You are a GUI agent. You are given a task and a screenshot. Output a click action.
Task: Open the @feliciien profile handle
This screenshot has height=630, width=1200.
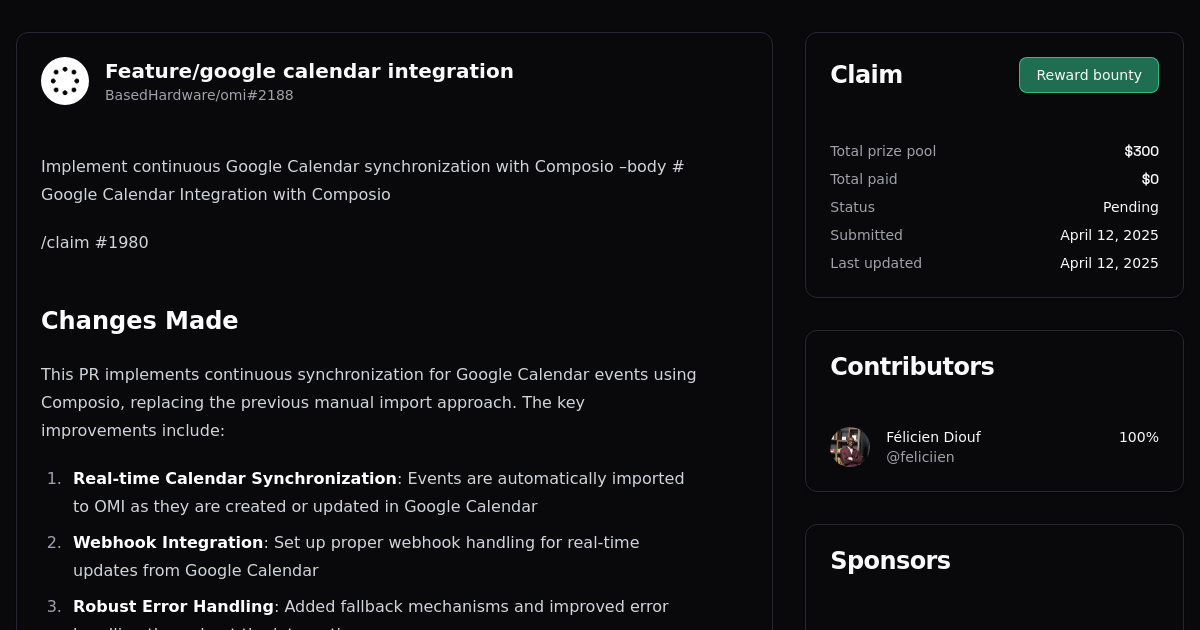click(x=920, y=457)
